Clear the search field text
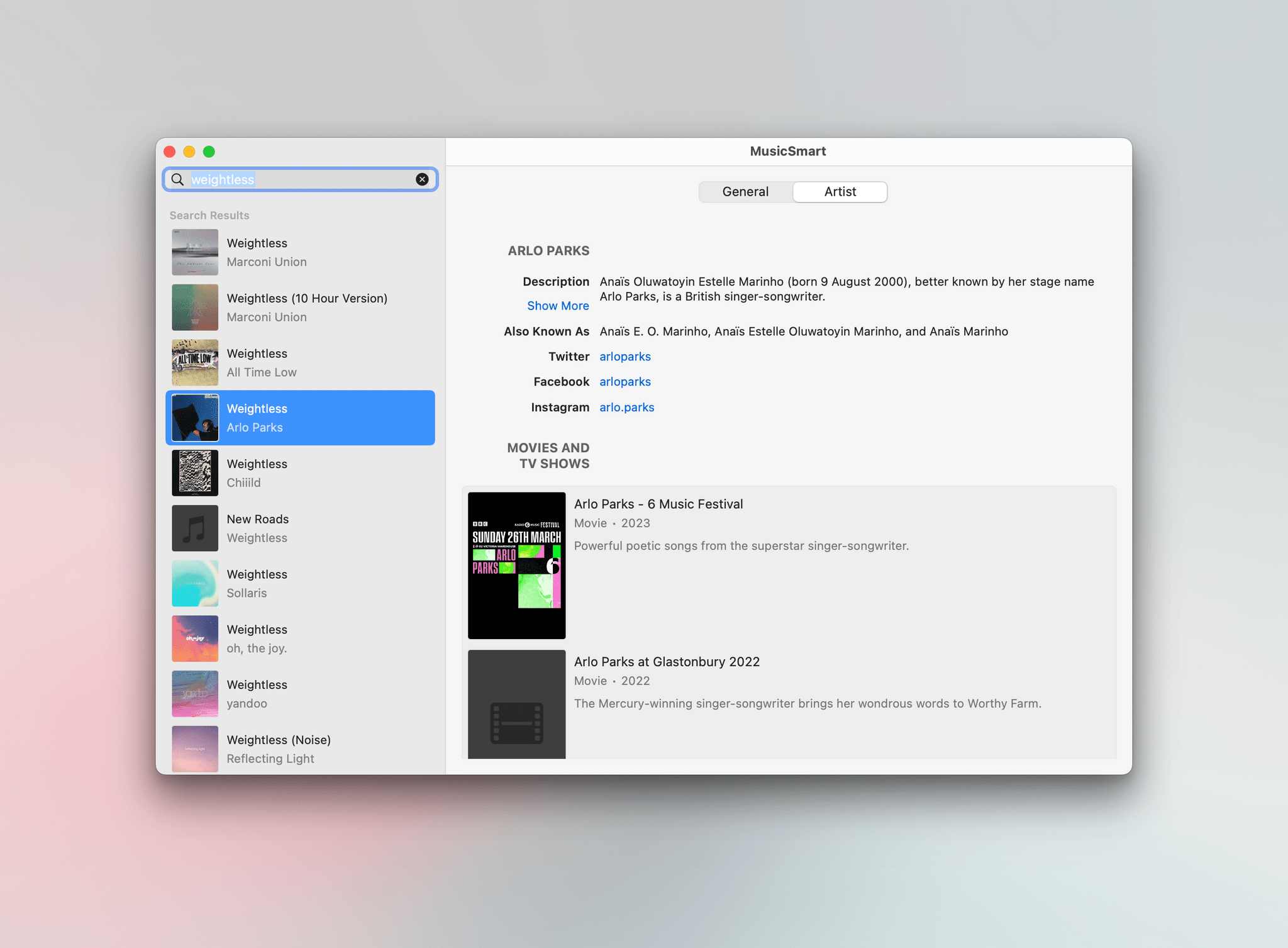 [423, 180]
